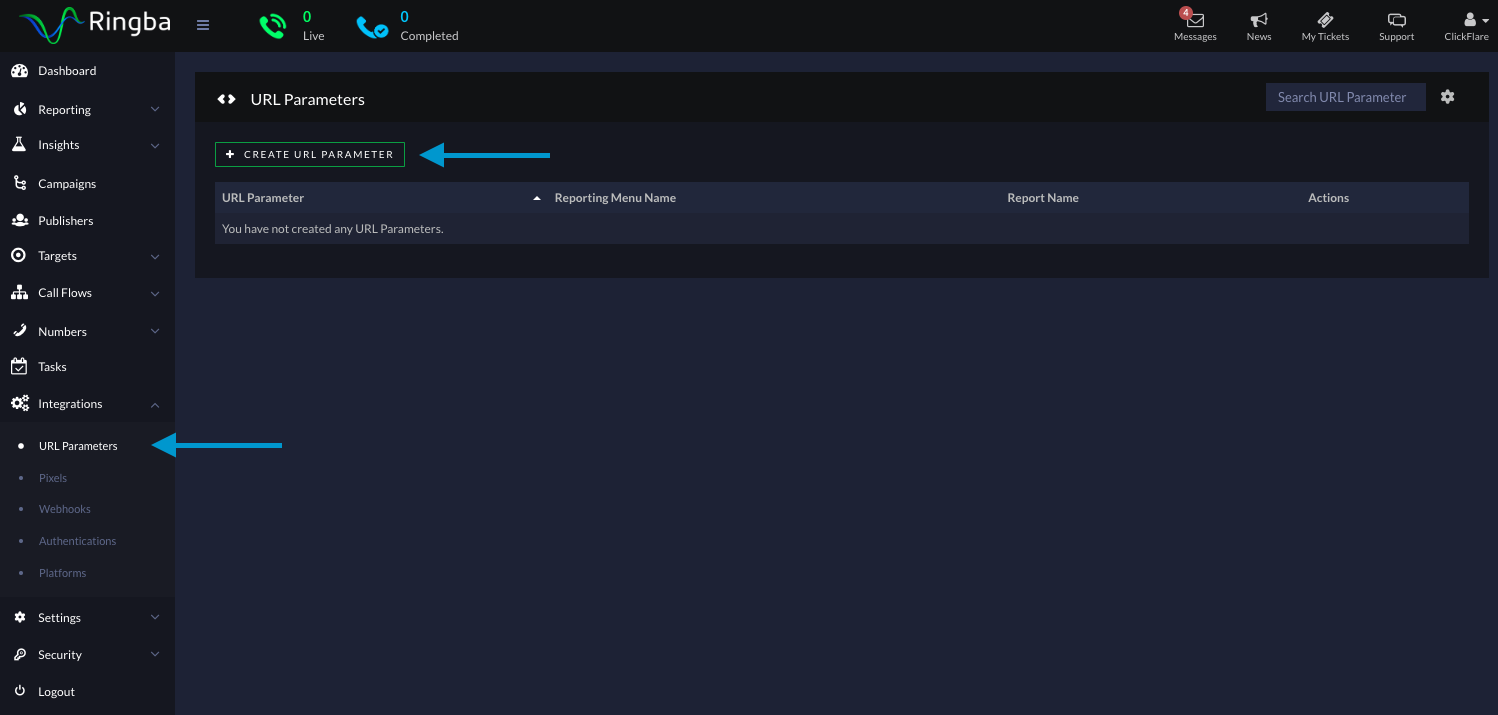Open Support chat icon

(x=1397, y=19)
